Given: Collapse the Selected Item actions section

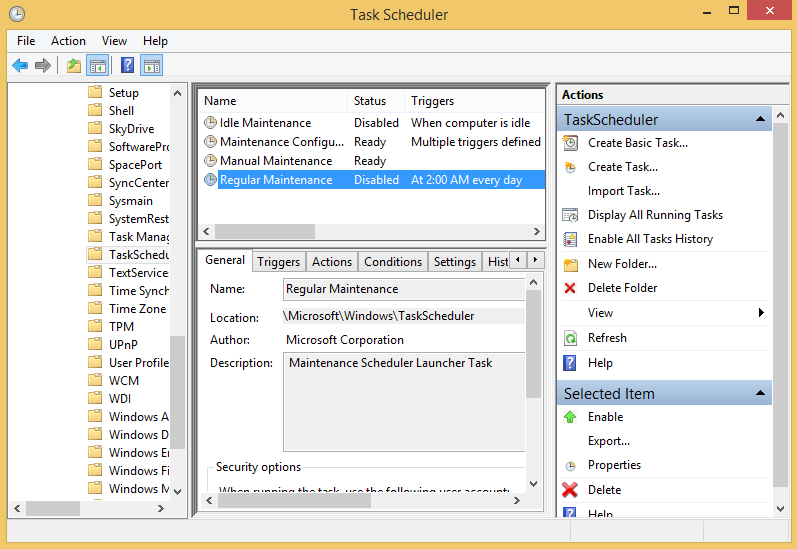Looking at the screenshot, I should 760,393.
